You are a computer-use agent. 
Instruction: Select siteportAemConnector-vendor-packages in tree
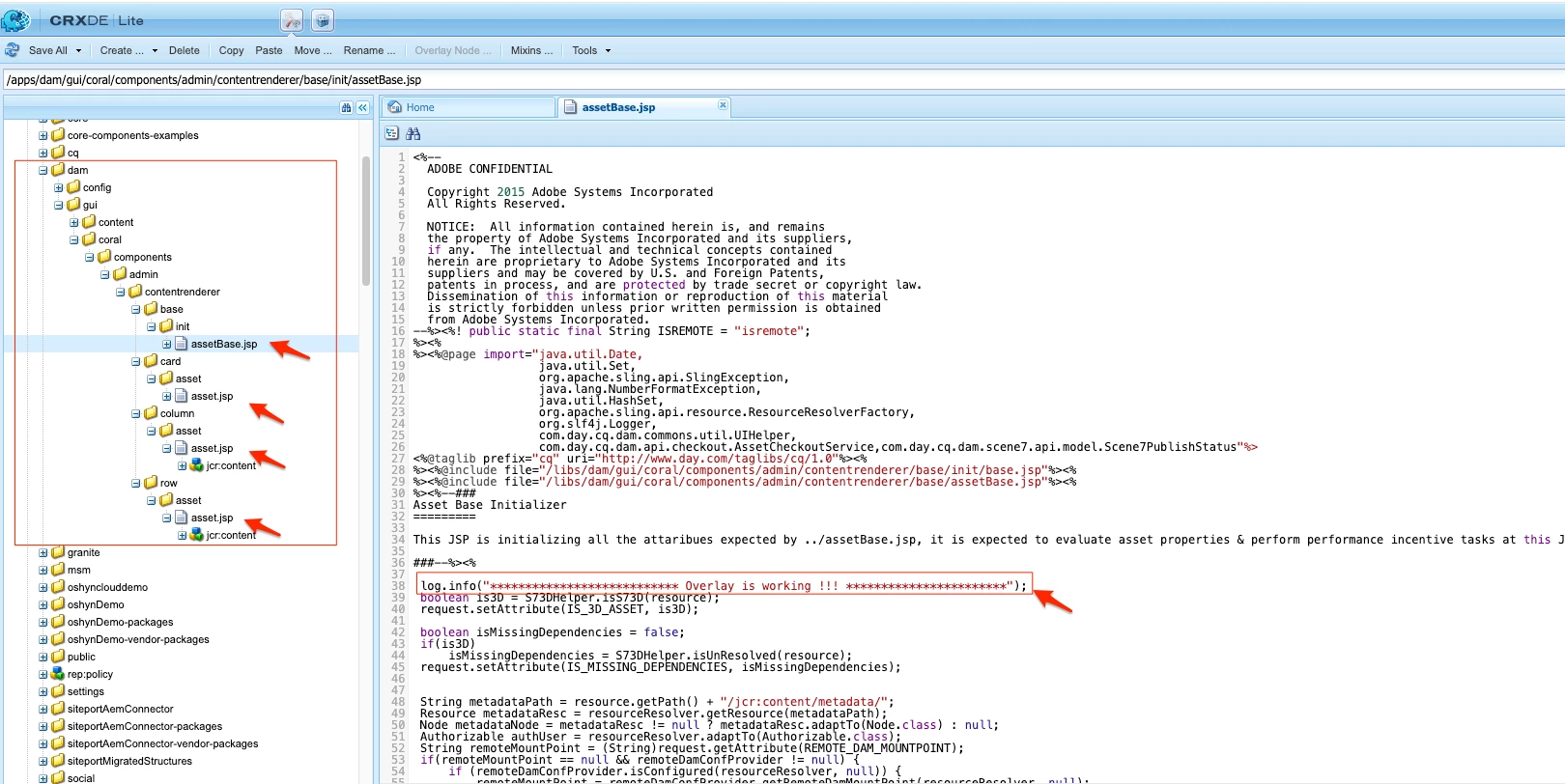(x=162, y=743)
